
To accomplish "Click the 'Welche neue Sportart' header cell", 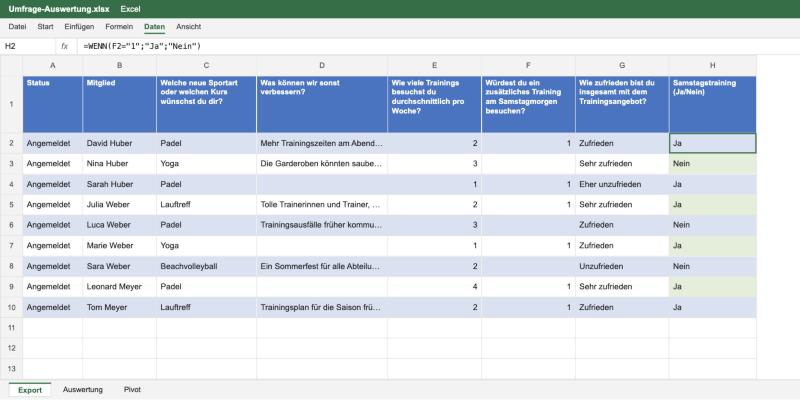I will (x=206, y=104).
